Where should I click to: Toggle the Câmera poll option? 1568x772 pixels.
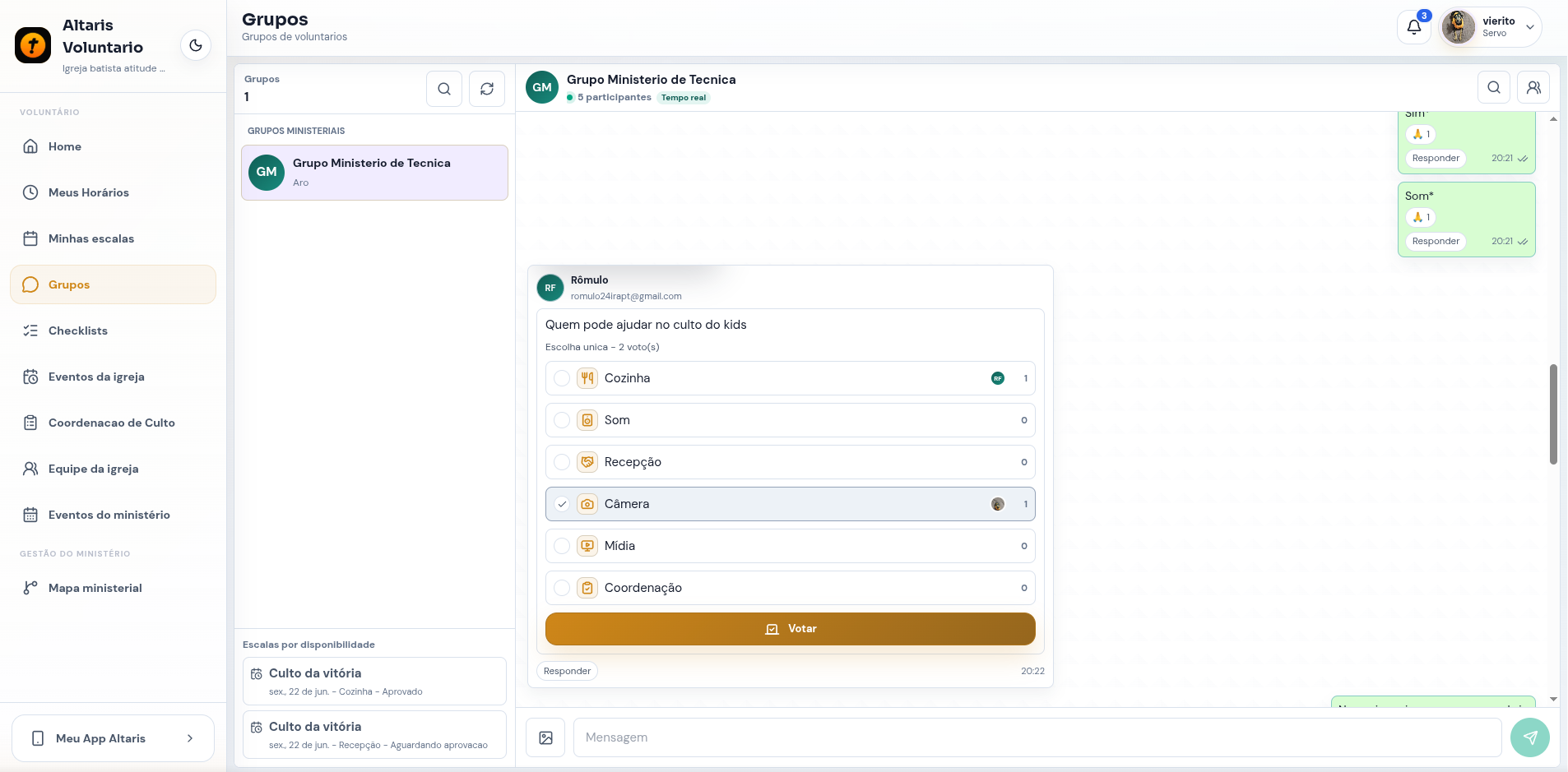coord(790,504)
